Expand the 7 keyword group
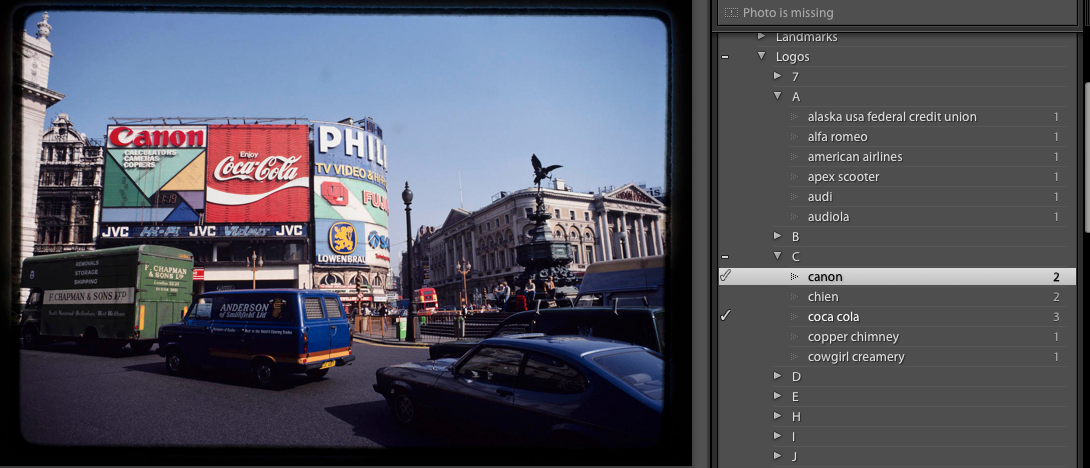1090x468 pixels. pyautogui.click(x=778, y=76)
